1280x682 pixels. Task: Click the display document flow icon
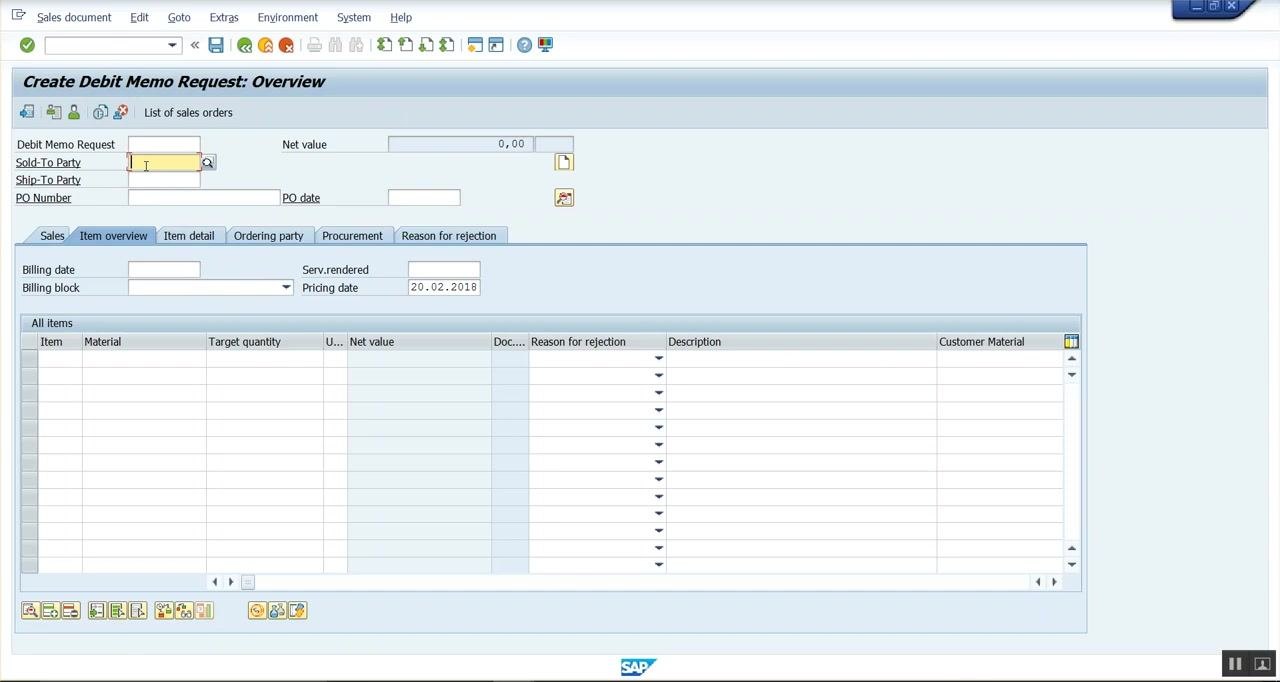pyautogui.click(x=27, y=112)
